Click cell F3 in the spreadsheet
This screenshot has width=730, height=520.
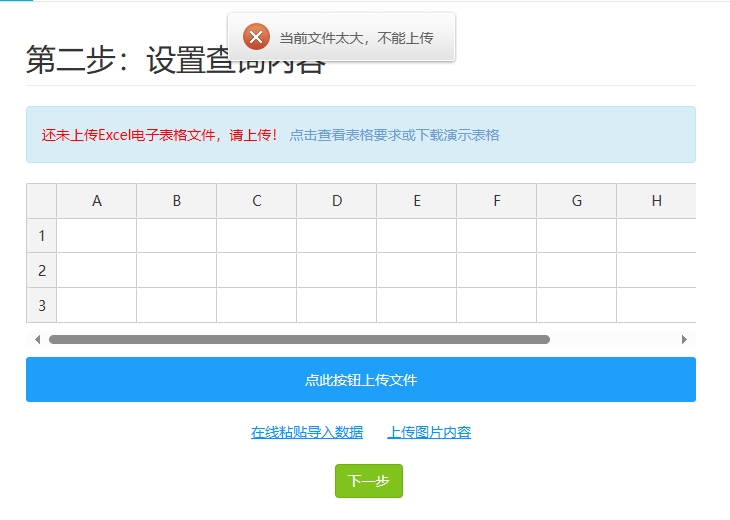pos(497,305)
